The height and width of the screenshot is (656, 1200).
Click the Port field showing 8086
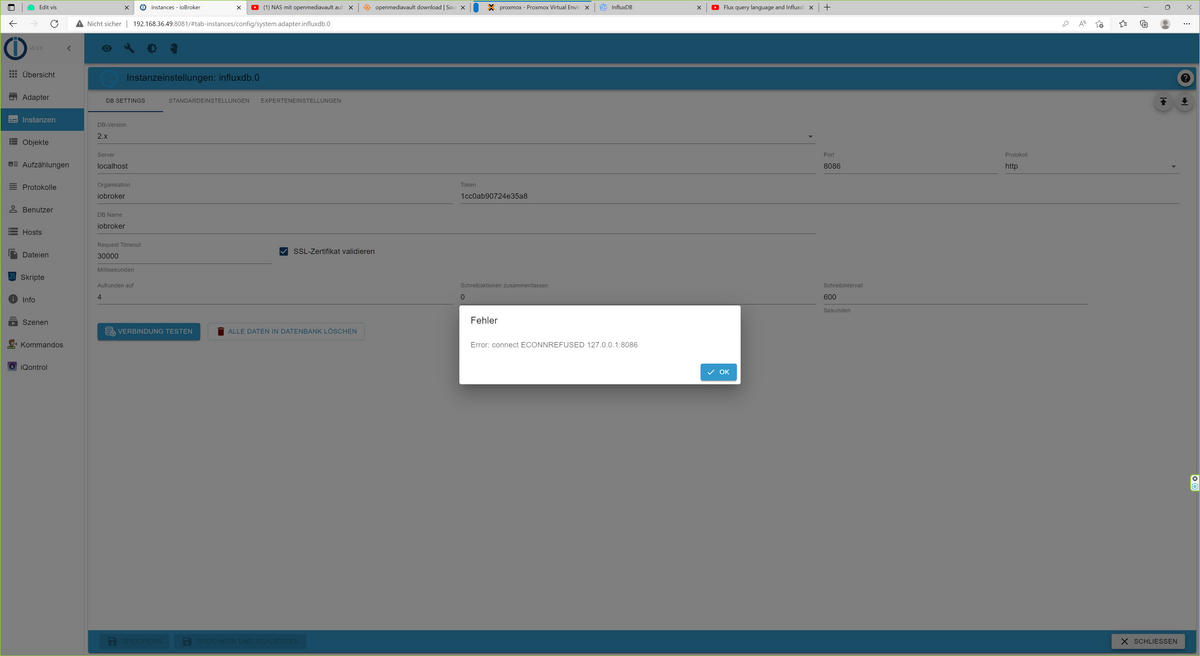click(910, 166)
